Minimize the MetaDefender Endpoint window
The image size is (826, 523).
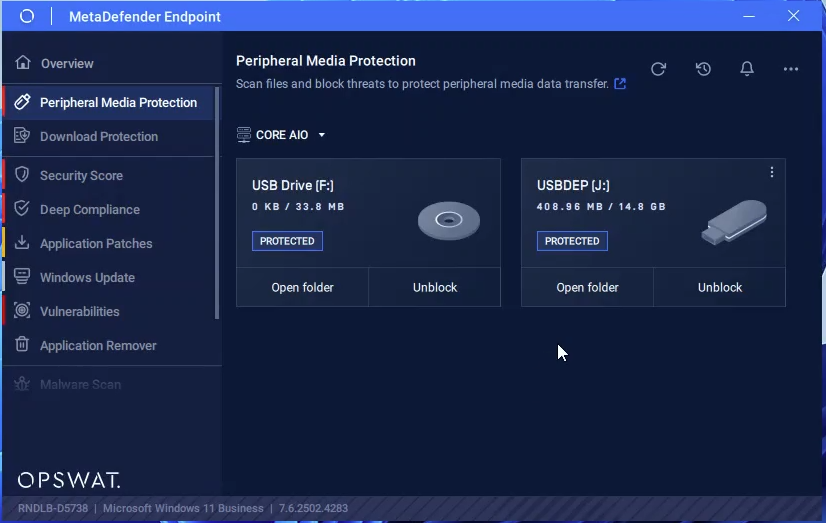click(x=749, y=16)
